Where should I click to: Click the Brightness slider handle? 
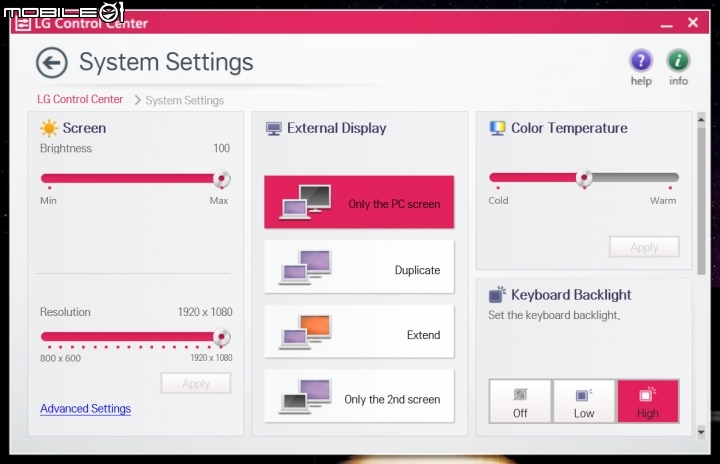[221, 178]
